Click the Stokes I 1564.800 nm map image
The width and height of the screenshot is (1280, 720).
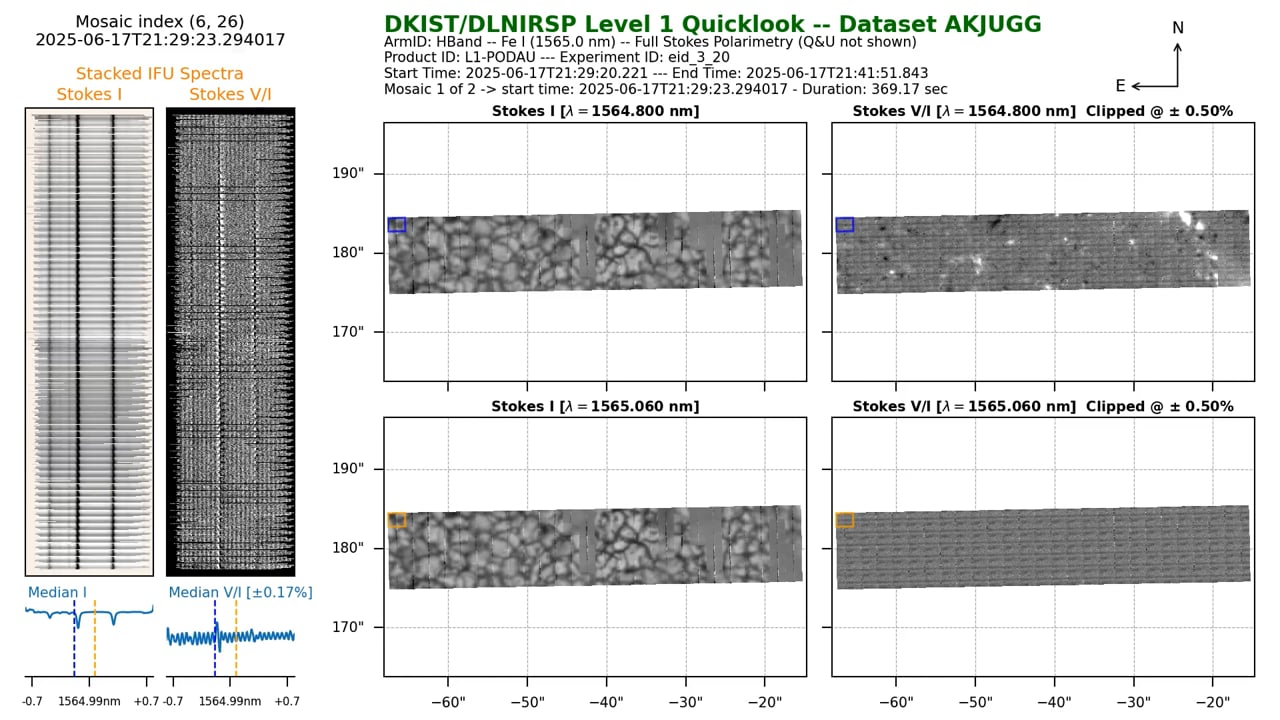click(595, 252)
